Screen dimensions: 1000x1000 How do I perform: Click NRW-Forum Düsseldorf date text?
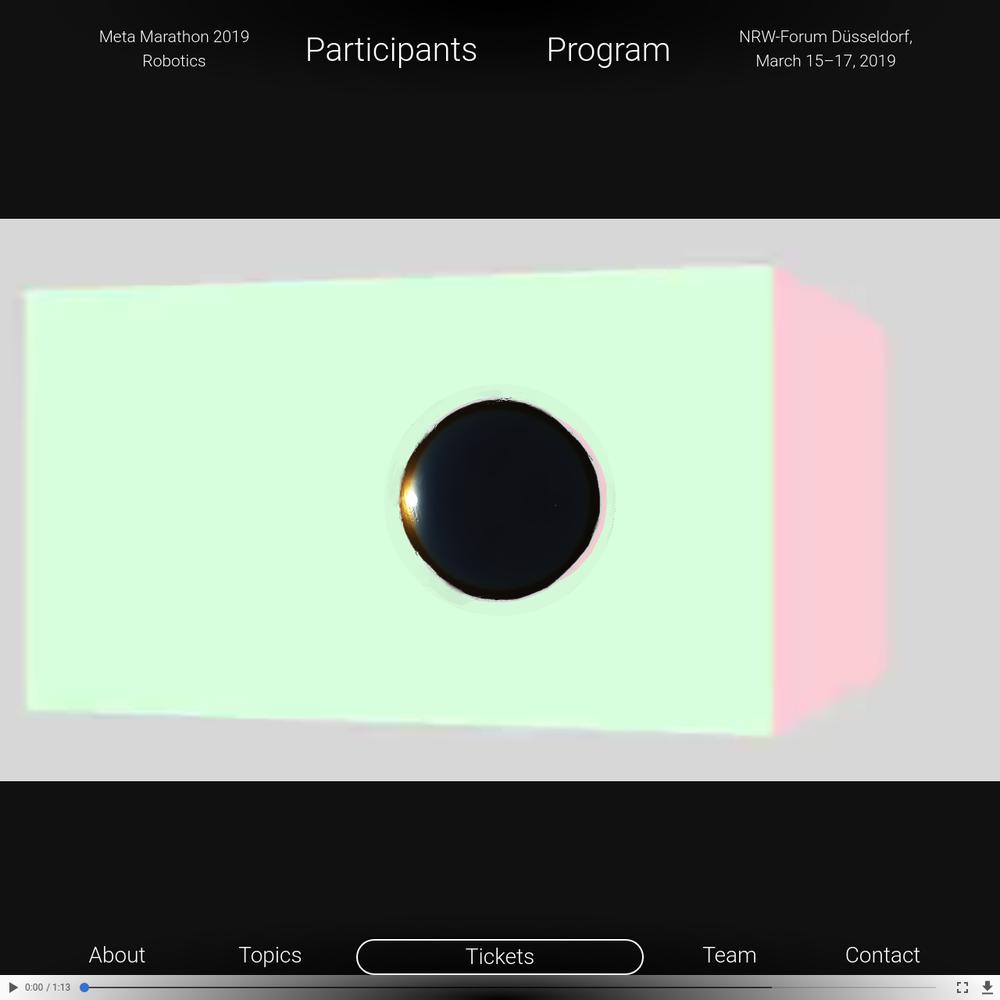tap(825, 48)
